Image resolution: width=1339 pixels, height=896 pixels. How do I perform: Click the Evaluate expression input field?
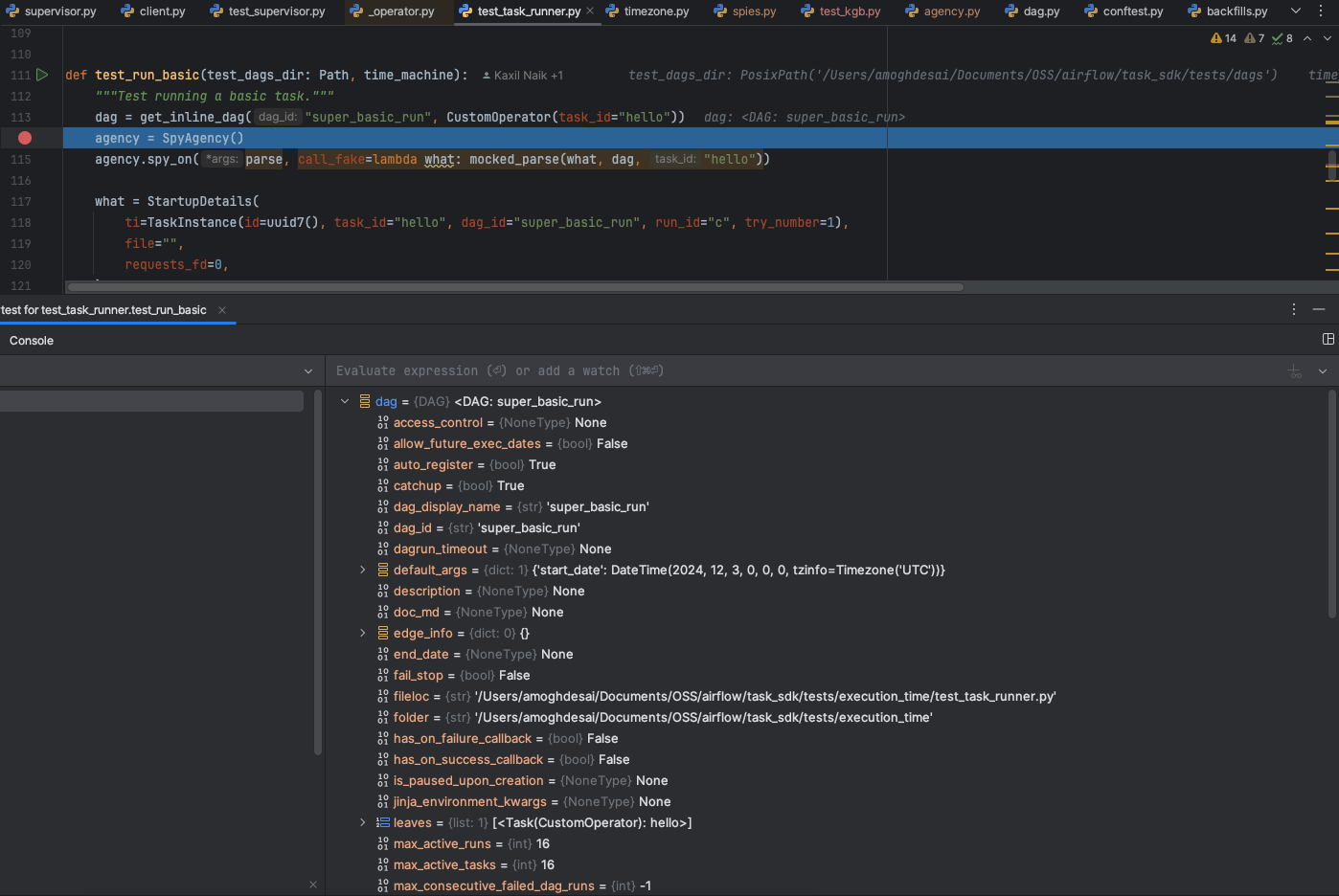tap(805, 370)
